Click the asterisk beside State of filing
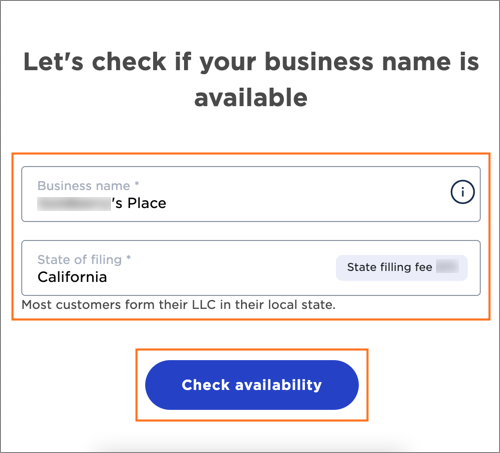500x453 pixels. (x=129, y=257)
